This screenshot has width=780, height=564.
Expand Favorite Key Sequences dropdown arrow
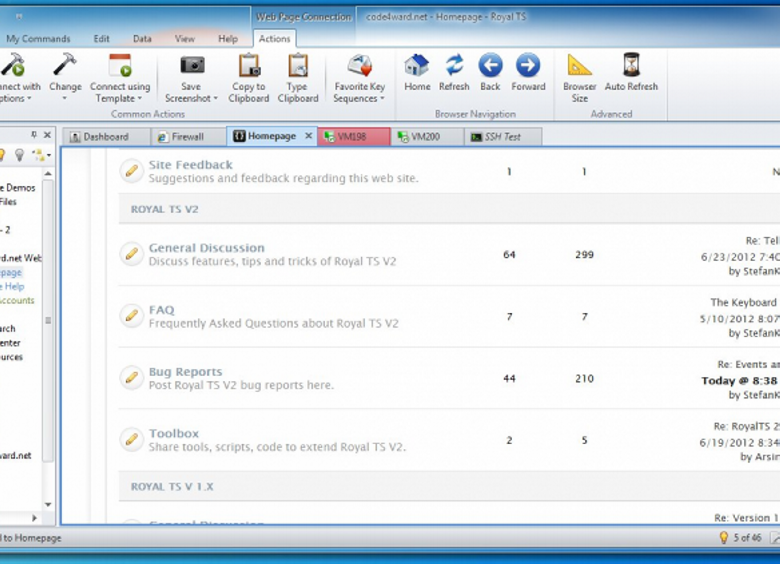tap(383, 98)
